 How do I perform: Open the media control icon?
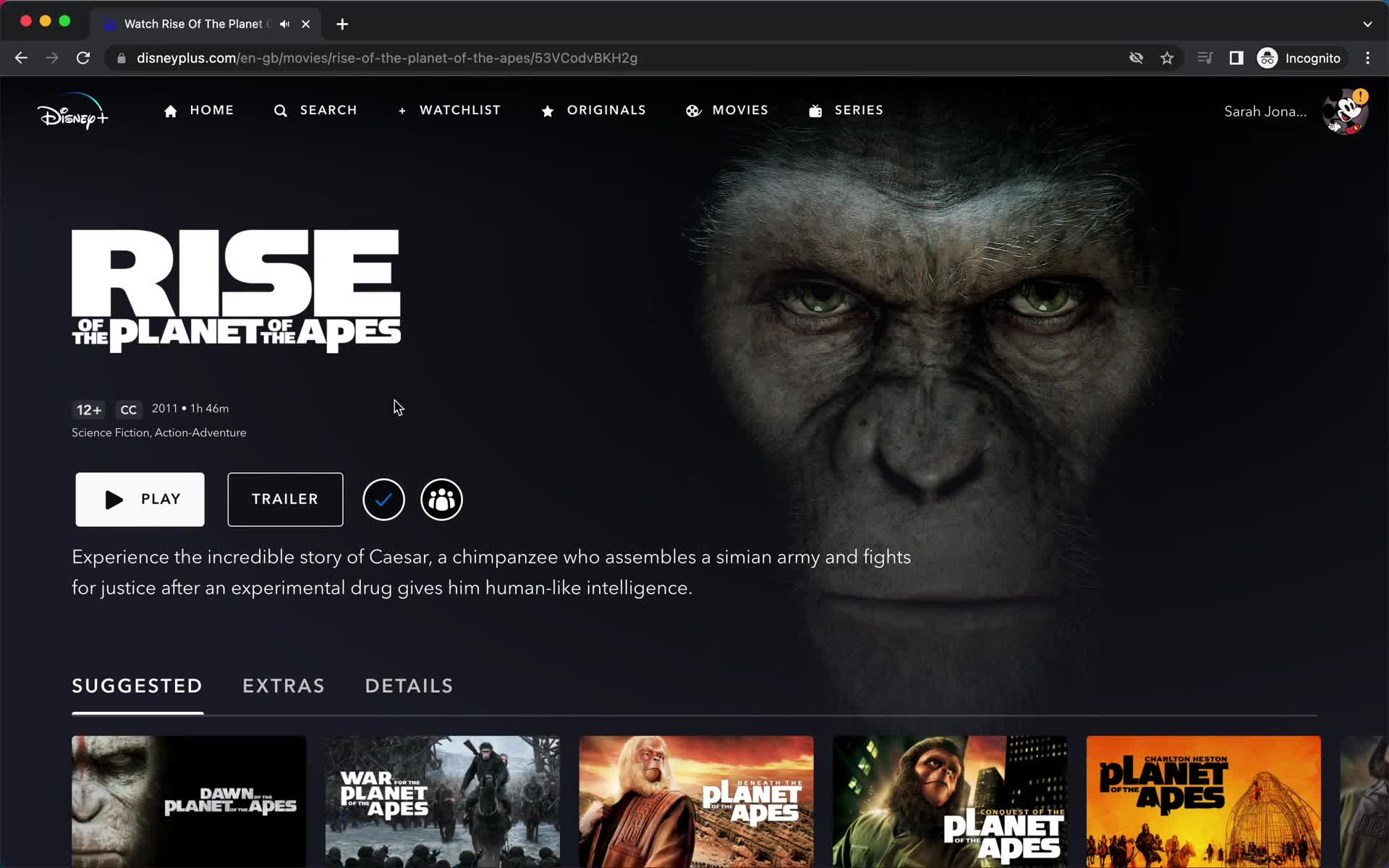(x=1205, y=58)
